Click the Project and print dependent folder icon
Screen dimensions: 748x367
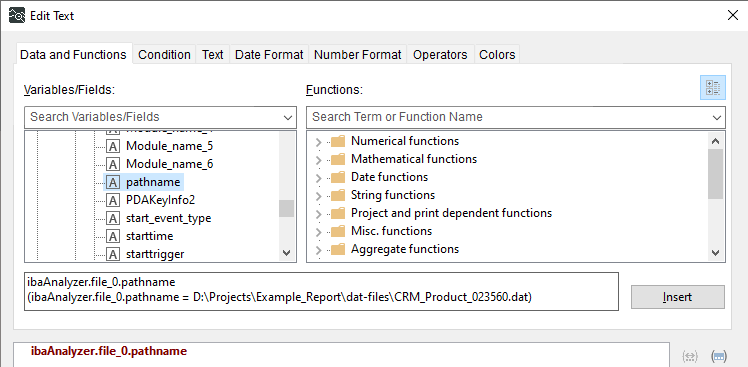click(x=338, y=213)
